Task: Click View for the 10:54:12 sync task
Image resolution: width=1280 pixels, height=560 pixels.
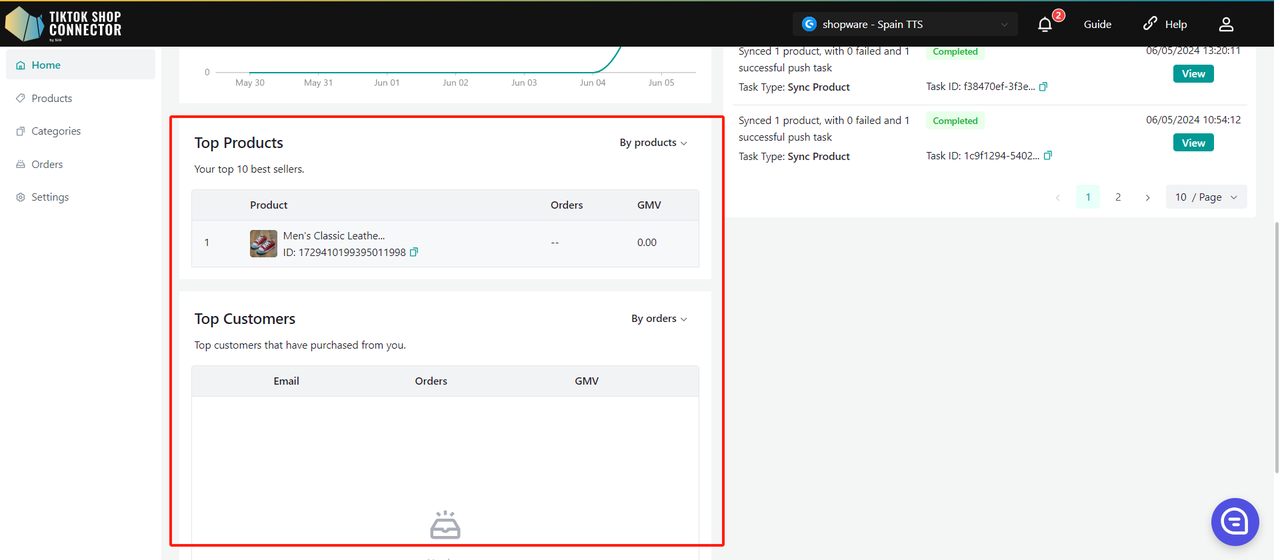Action: click(1193, 143)
